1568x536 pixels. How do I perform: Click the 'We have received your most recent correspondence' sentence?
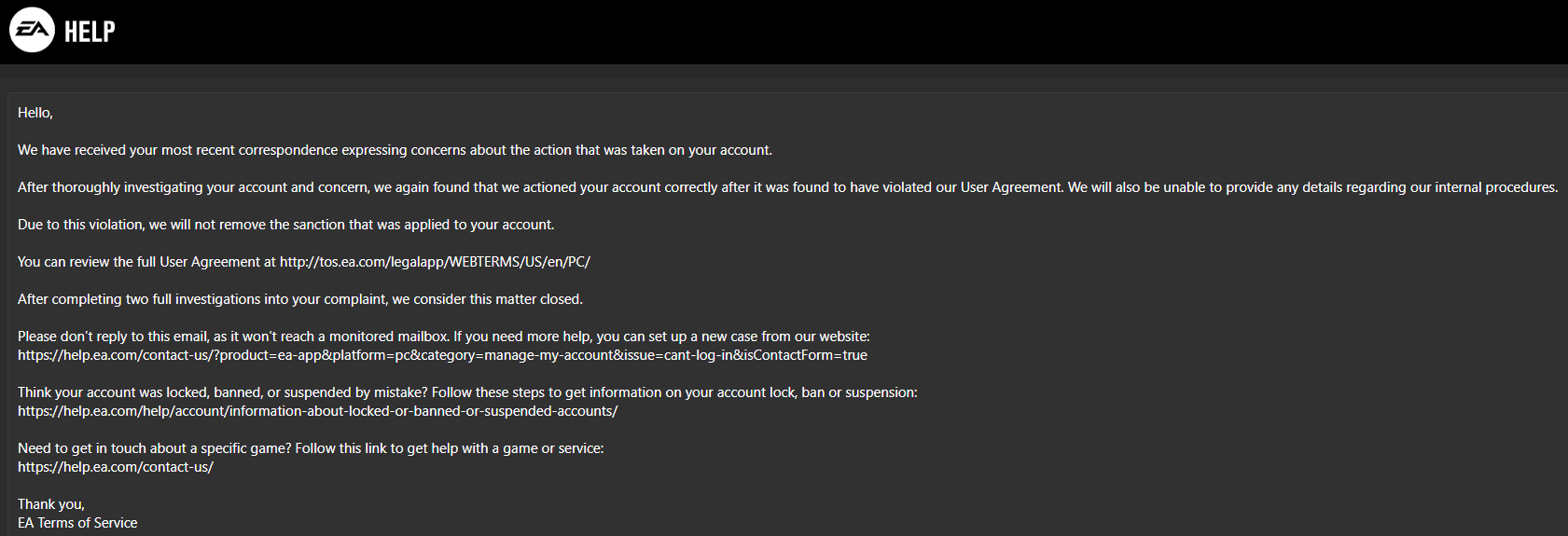[395, 150]
